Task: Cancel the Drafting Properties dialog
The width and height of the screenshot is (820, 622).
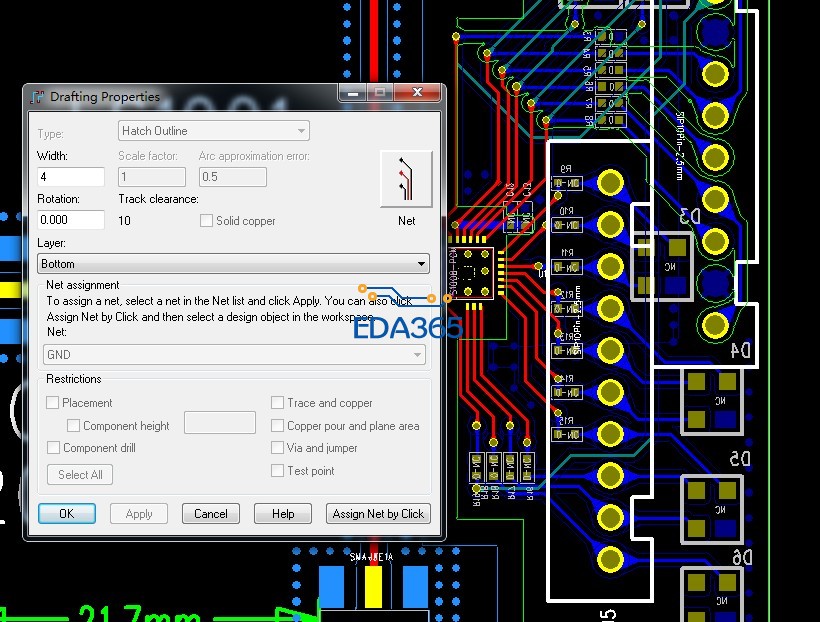Action: (211, 514)
